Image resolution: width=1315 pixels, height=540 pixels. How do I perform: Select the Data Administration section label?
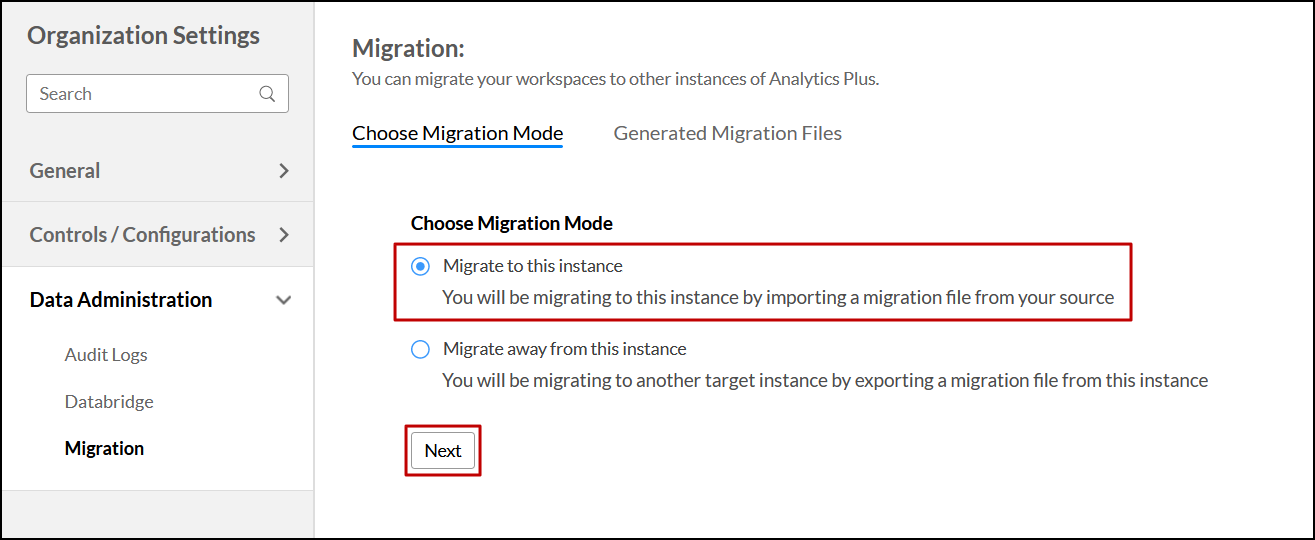tap(121, 300)
